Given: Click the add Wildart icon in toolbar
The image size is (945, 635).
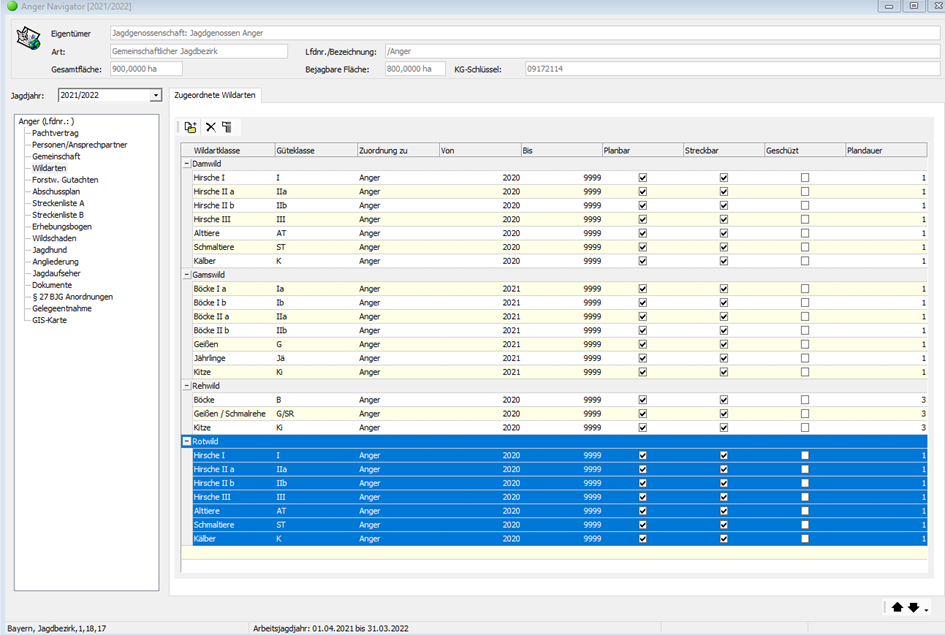Looking at the screenshot, I should click(190, 127).
